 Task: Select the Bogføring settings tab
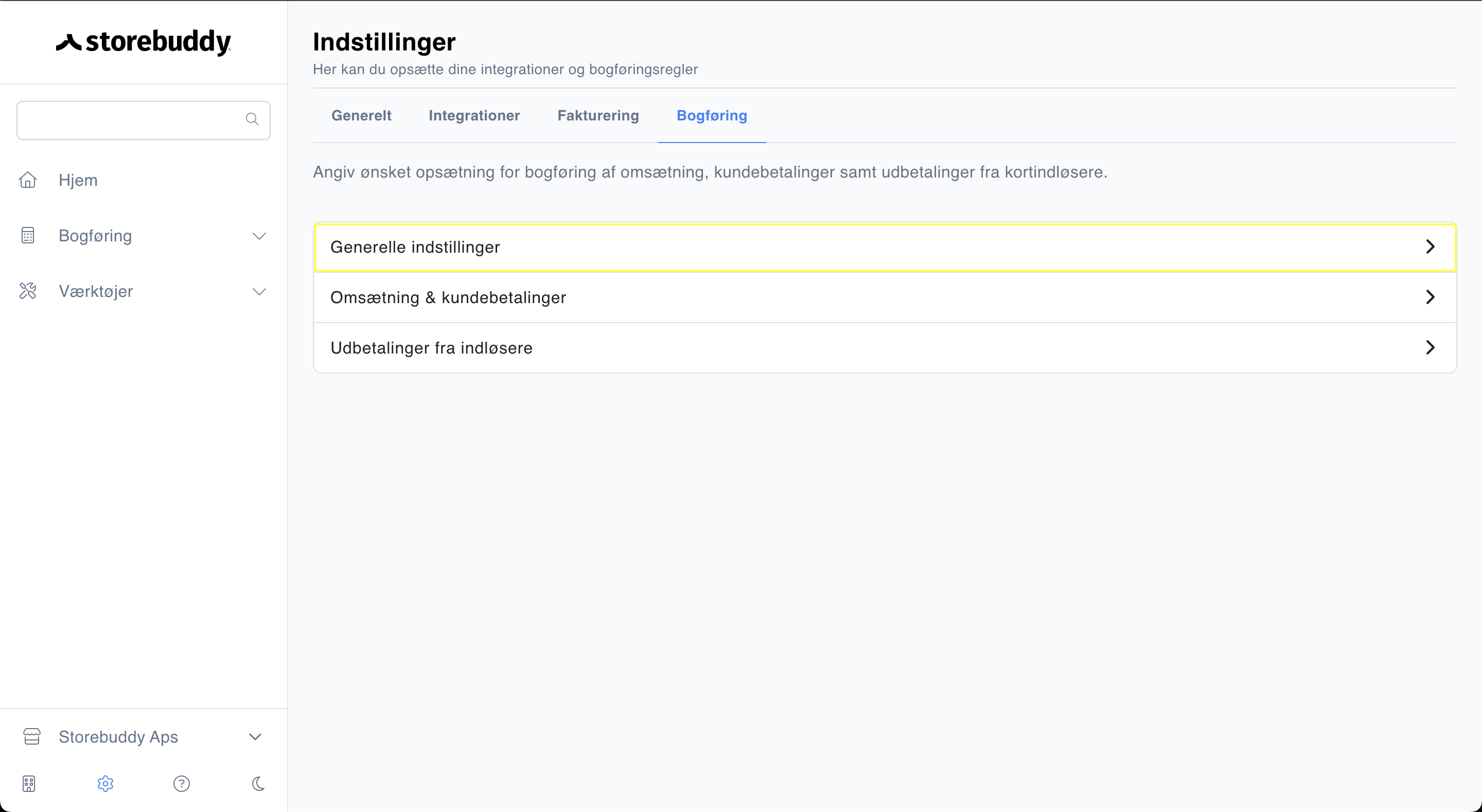[x=712, y=116]
